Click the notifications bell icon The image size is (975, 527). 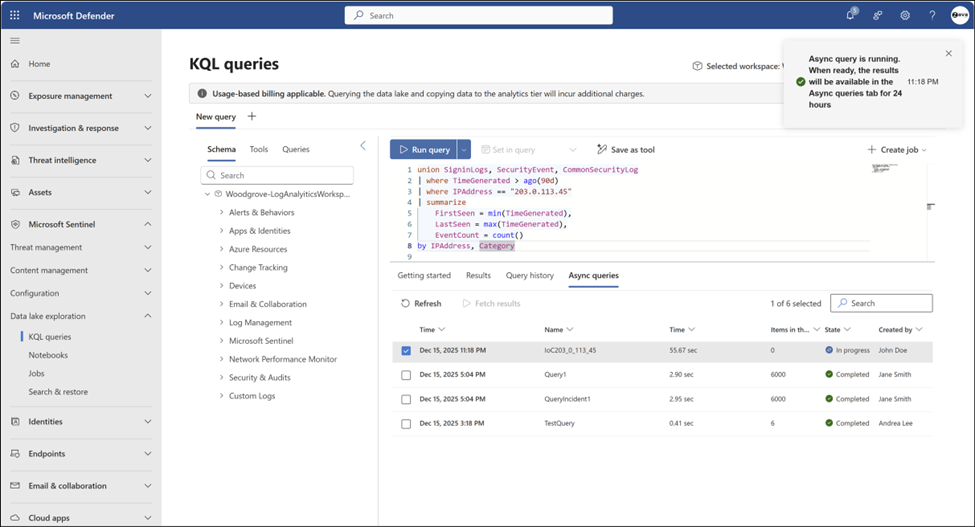850,15
